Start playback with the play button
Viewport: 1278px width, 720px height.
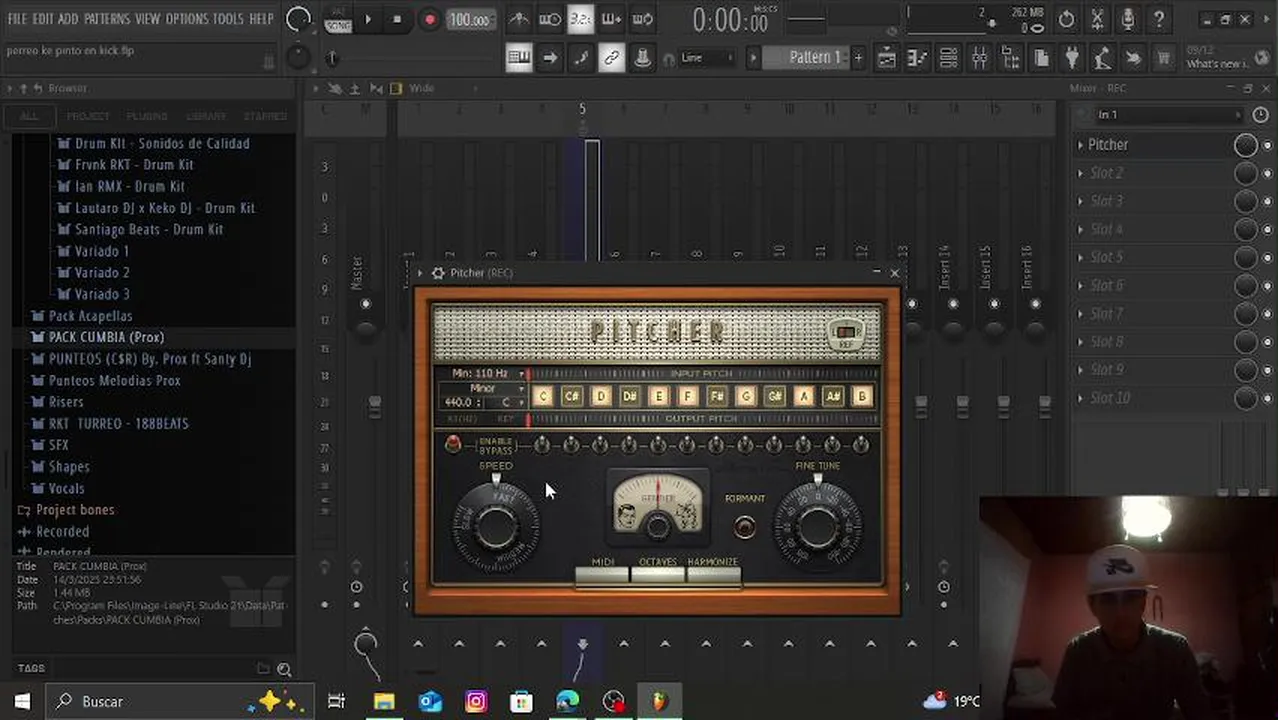pos(368,19)
